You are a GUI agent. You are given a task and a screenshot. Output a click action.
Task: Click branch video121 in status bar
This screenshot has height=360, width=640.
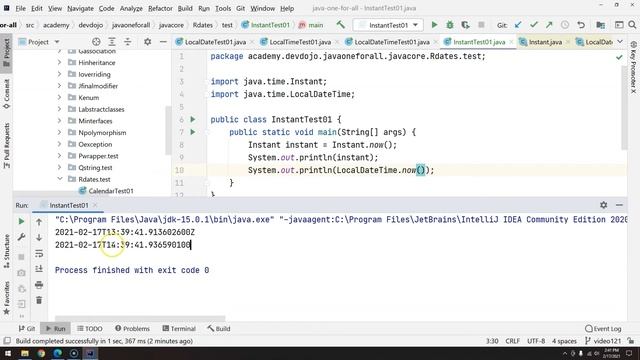604,341
